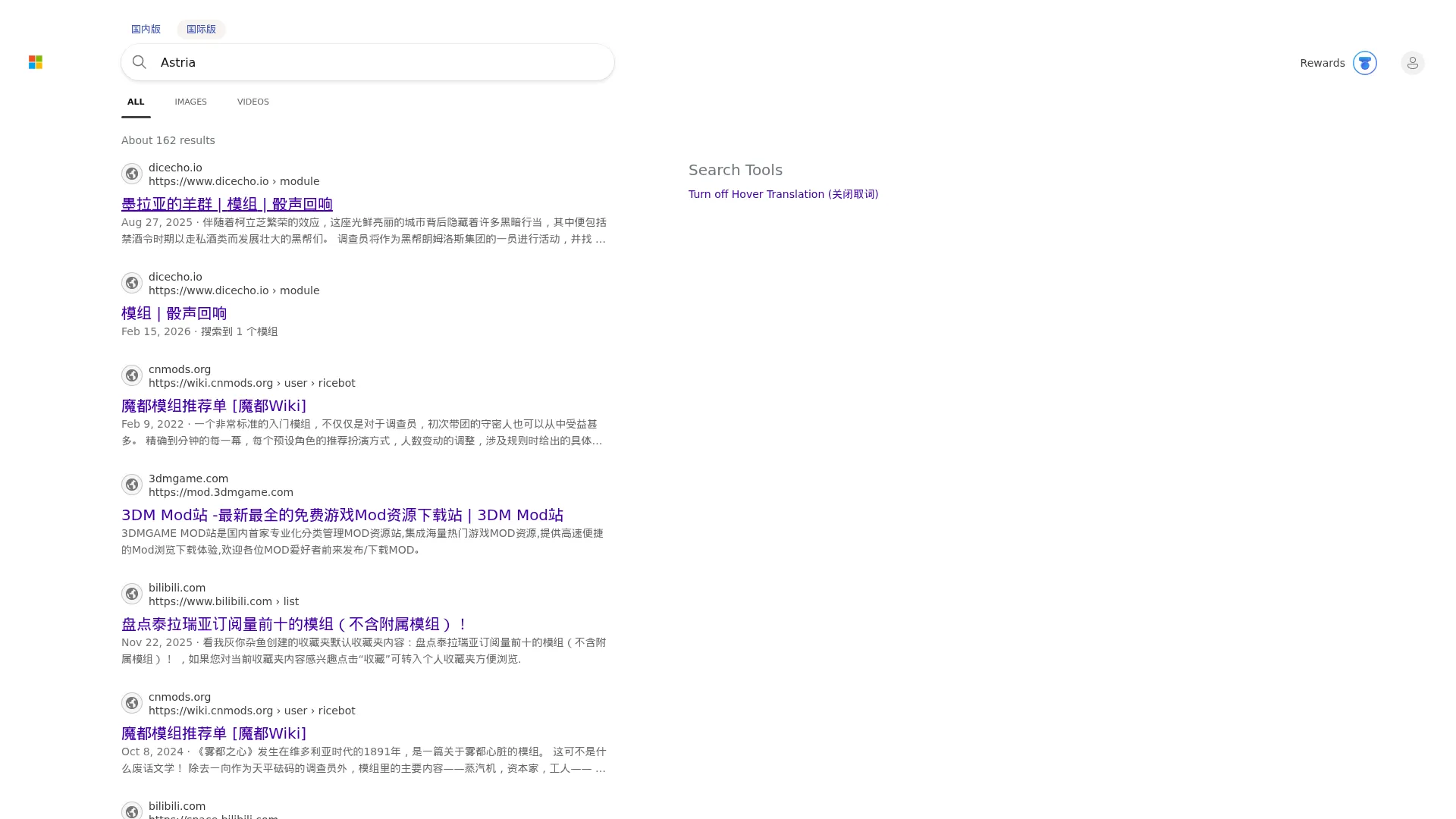Click snippet Feb 15, 2026 · 搜索到 1 个模组
This screenshot has width=1456, height=819.
coord(199,331)
